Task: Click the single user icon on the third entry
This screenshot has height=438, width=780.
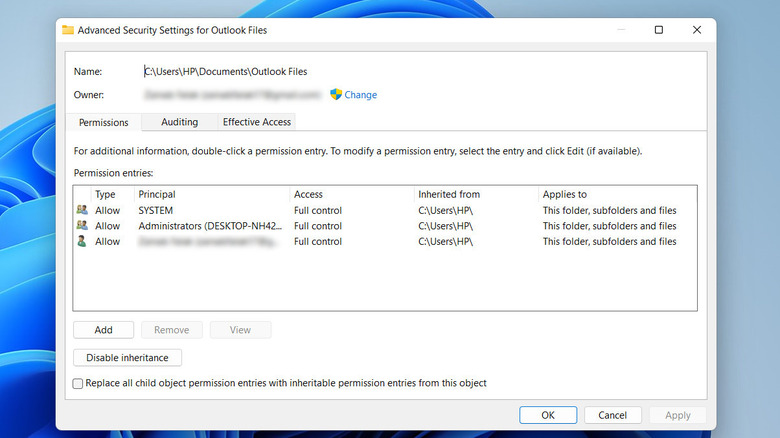Action: coord(82,241)
